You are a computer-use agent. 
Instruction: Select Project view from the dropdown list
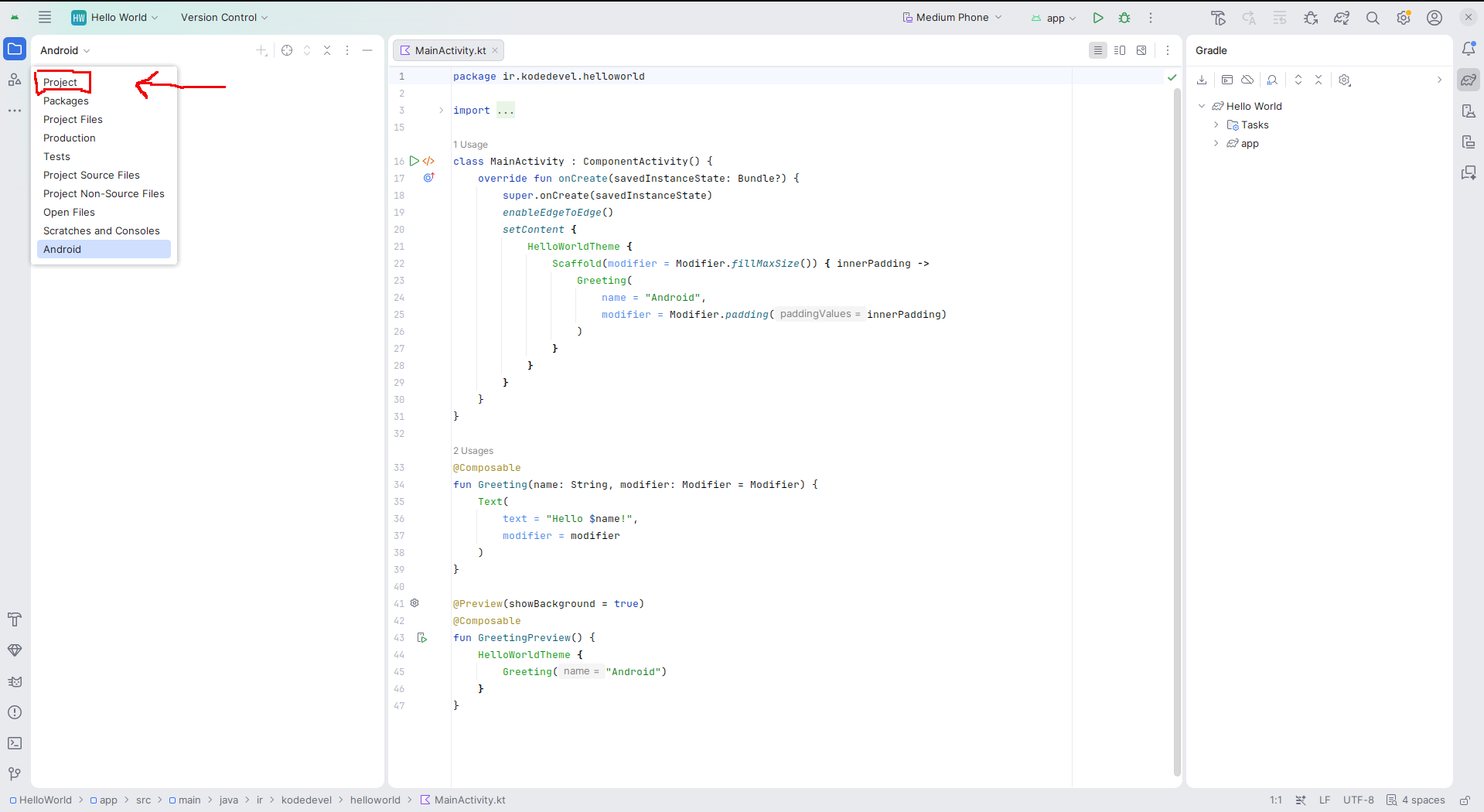(60, 82)
